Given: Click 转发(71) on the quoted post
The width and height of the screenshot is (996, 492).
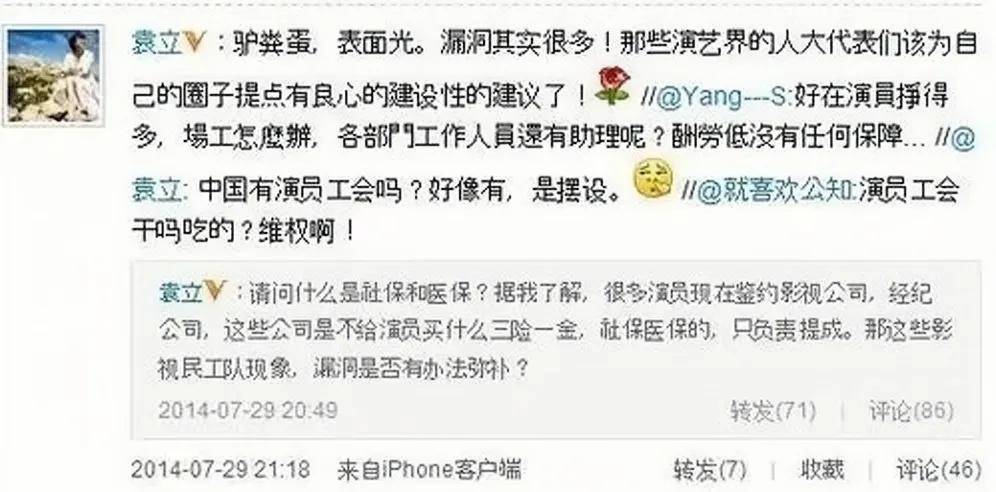Looking at the screenshot, I should coord(772,411).
